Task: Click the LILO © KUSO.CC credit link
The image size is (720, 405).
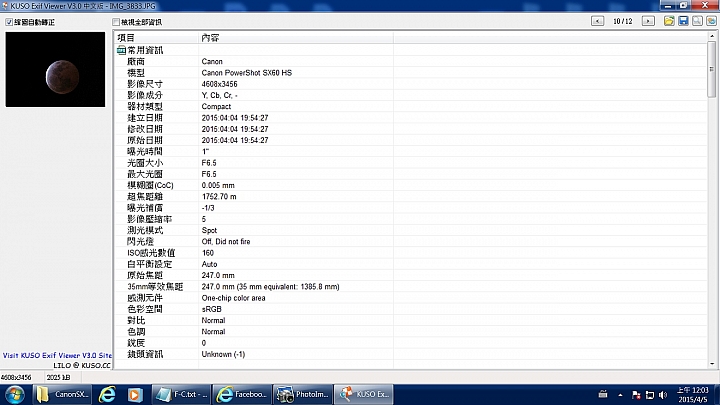Action: point(82,366)
